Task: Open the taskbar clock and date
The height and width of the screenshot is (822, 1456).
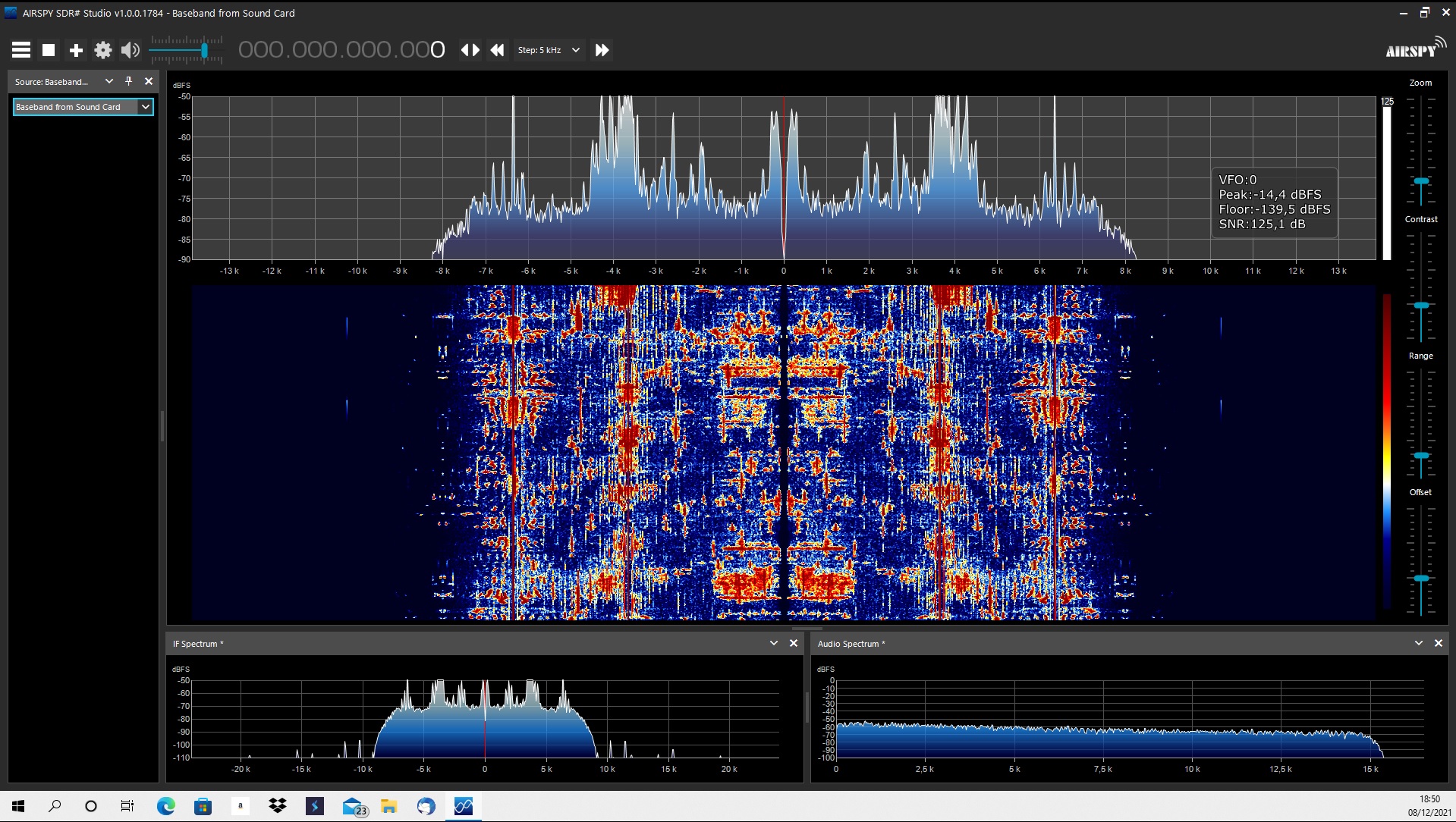Action: click(1429, 806)
